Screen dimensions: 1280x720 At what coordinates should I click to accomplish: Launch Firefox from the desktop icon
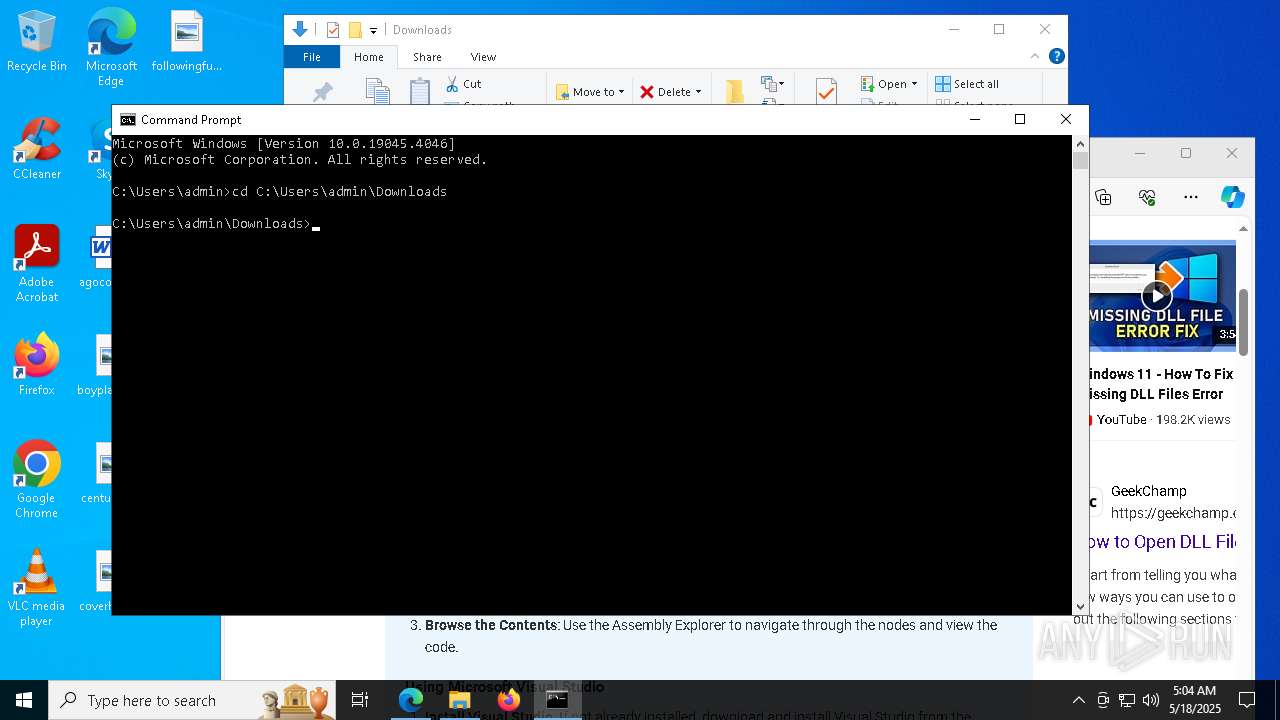(36, 365)
